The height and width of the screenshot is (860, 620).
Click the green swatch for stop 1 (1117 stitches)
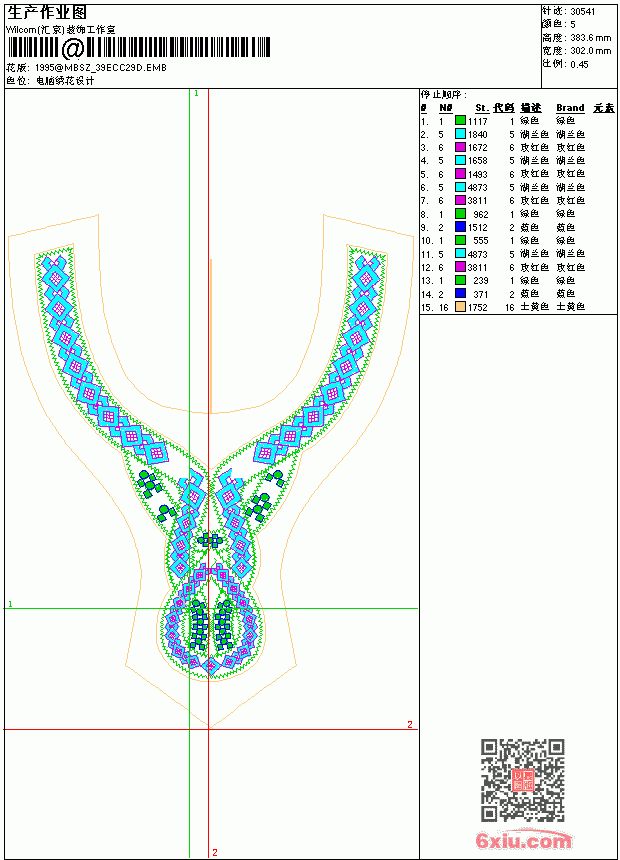click(x=460, y=121)
